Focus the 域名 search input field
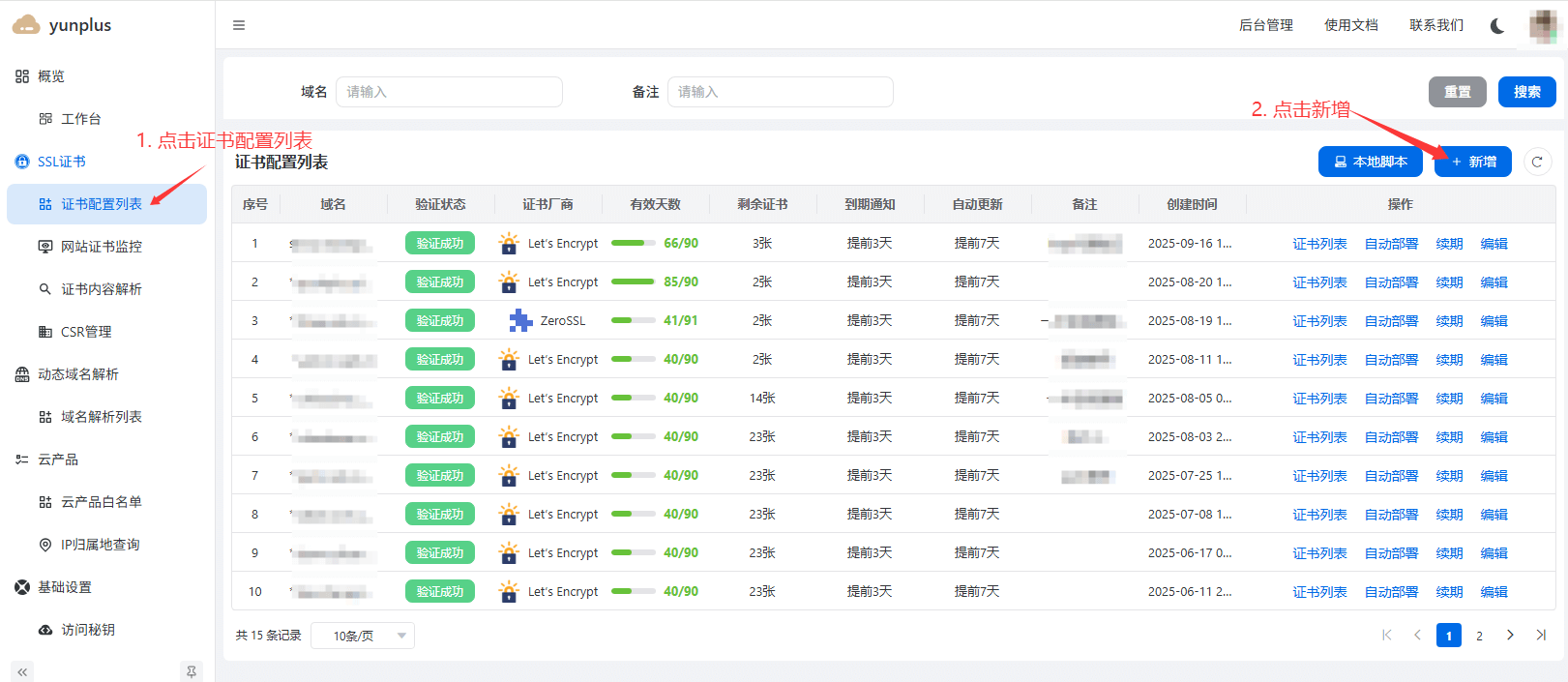This screenshot has width=1568, height=682. pos(449,92)
